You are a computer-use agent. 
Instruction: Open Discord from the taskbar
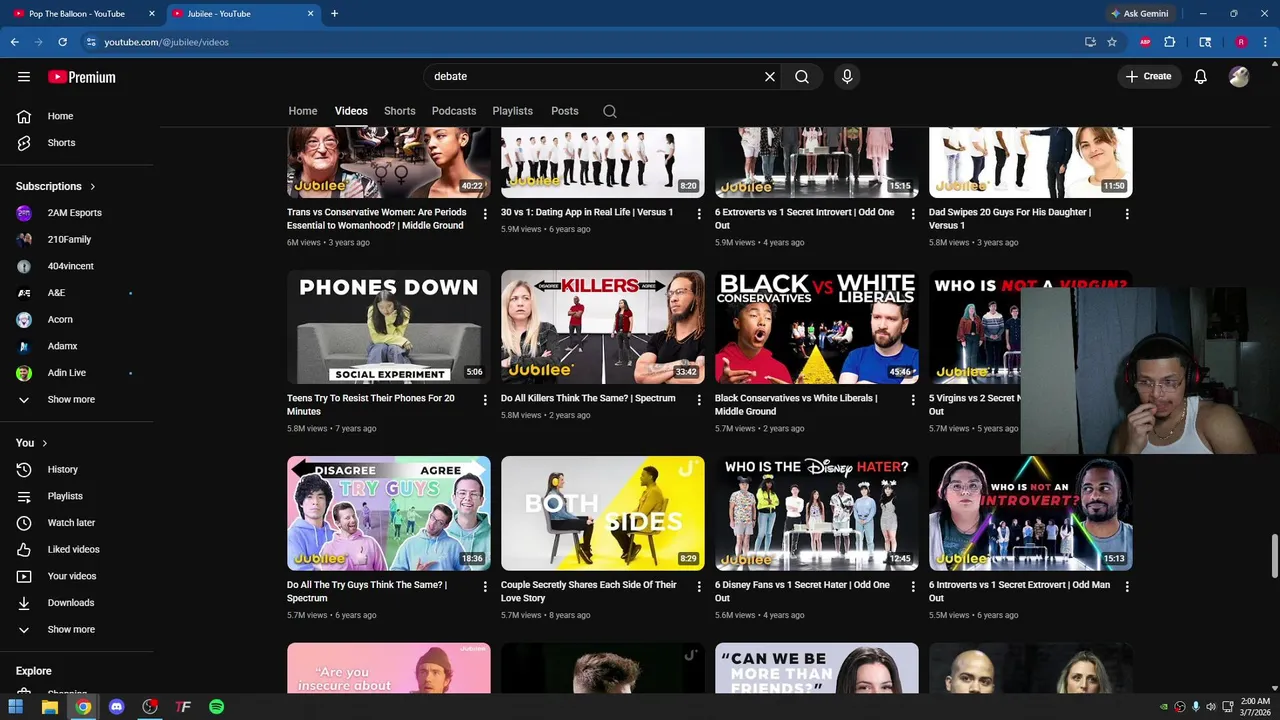click(116, 706)
